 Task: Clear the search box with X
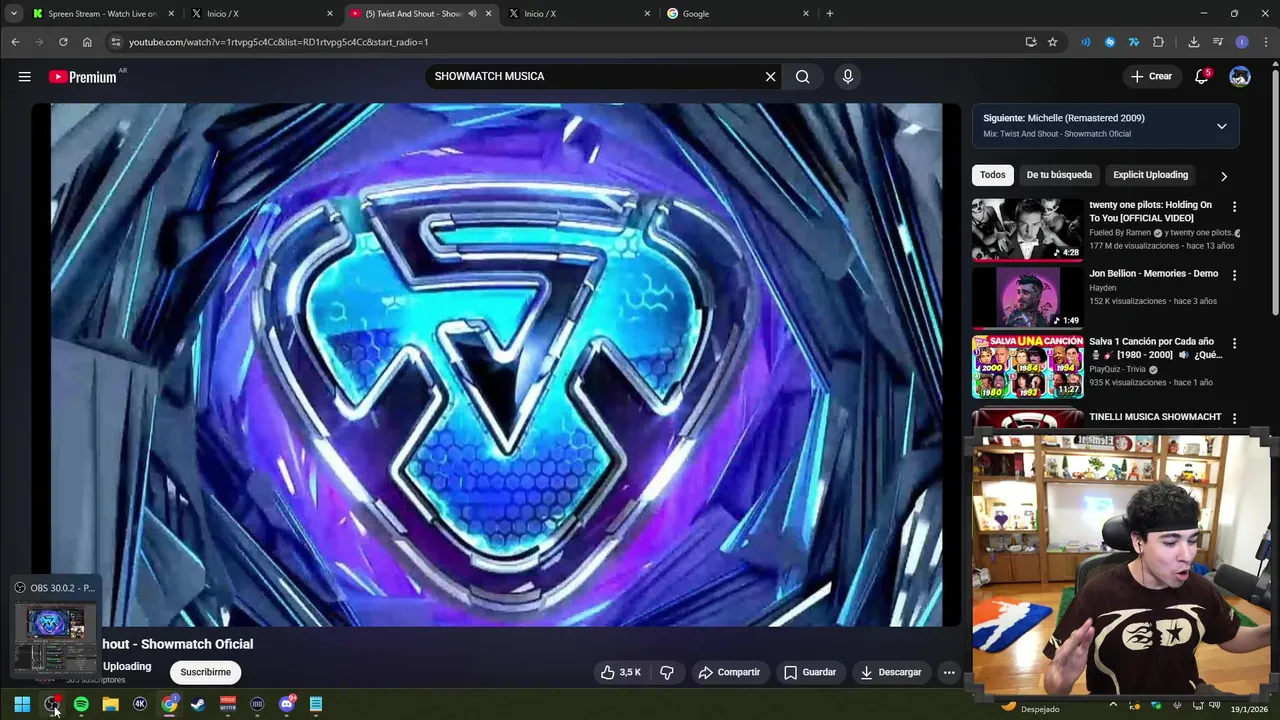770,77
